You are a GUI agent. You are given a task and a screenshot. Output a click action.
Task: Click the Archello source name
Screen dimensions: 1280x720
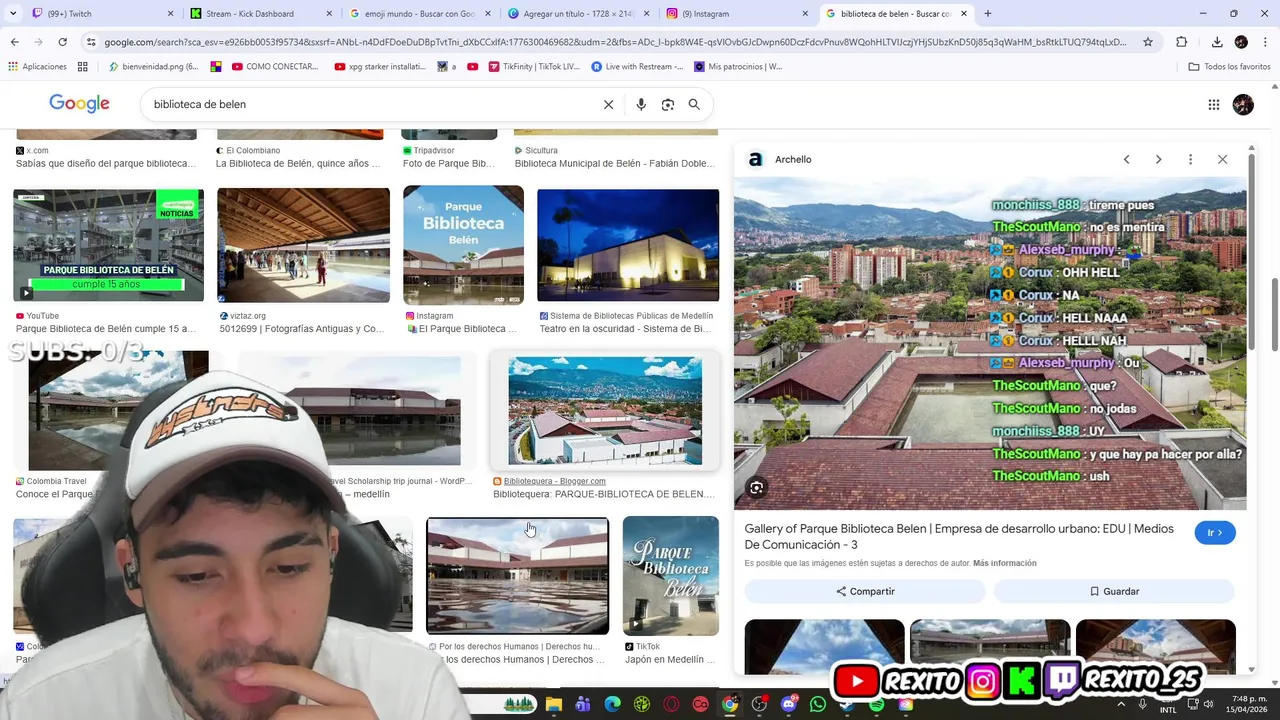tap(793, 159)
